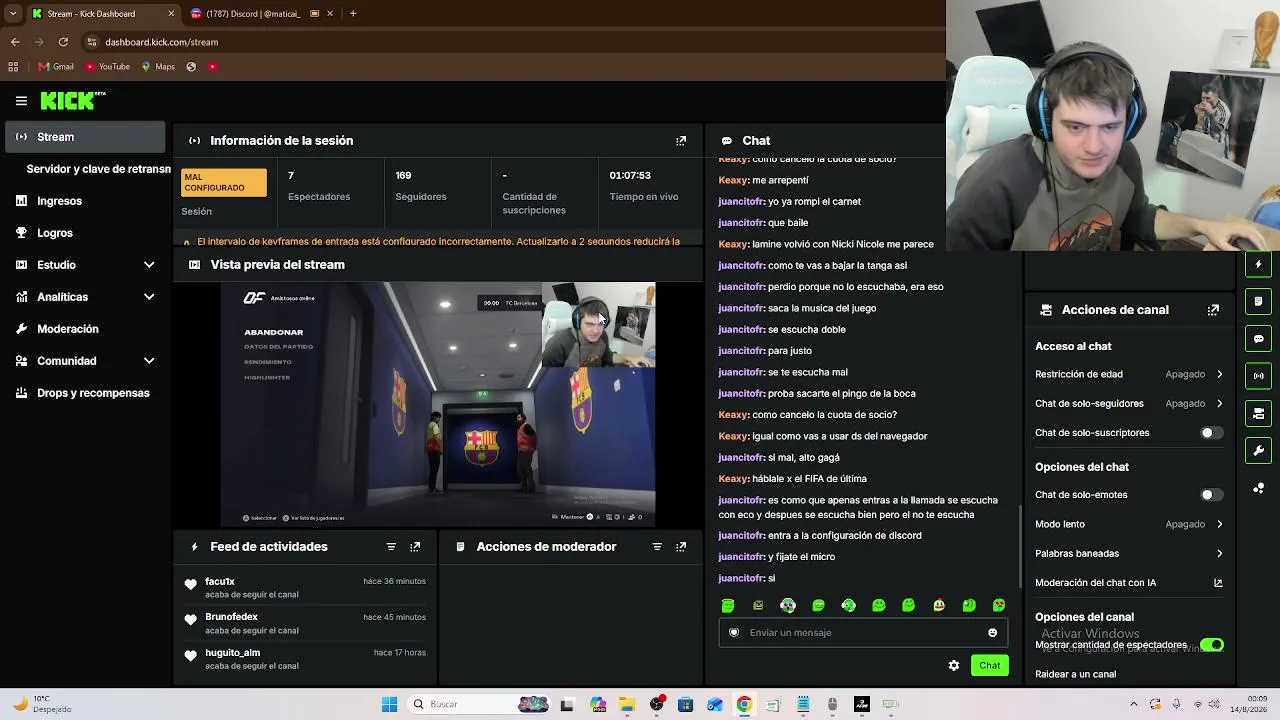Pop out the Feed de actividades panel
Screen dimensions: 1280x720
coord(415,547)
